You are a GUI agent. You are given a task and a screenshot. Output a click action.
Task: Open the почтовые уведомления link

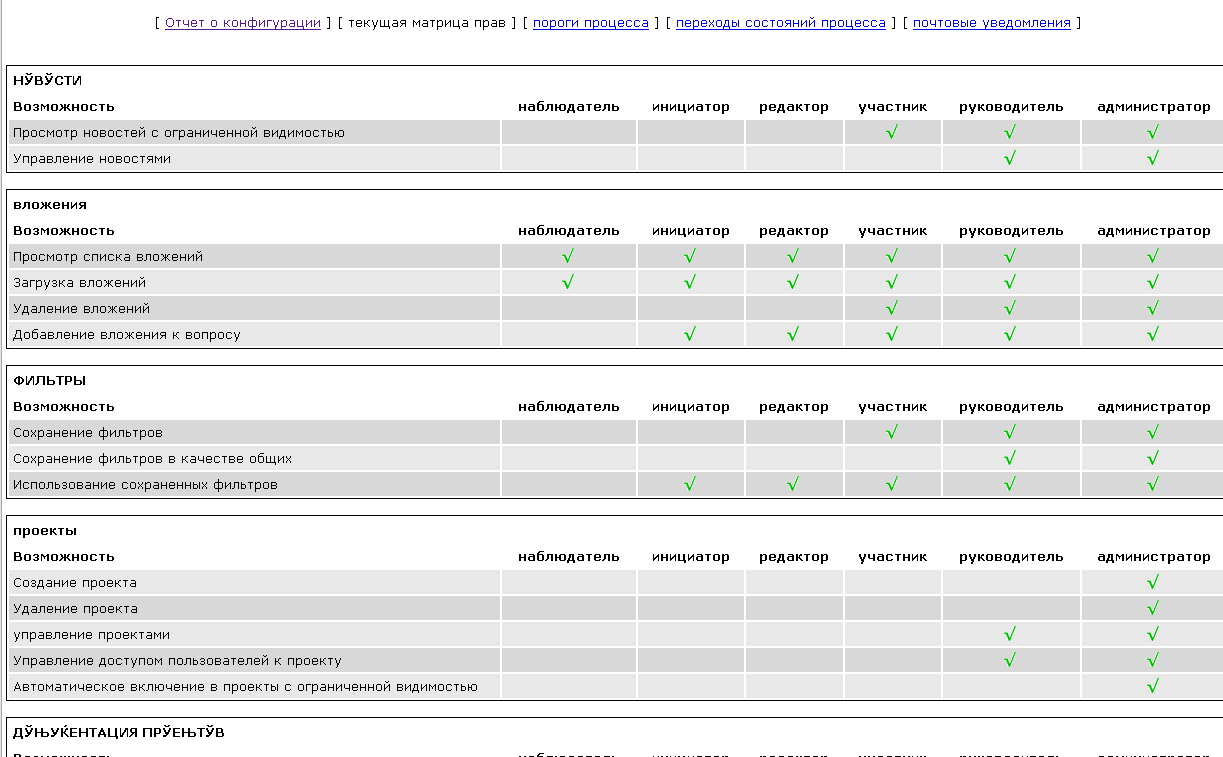click(992, 22)
